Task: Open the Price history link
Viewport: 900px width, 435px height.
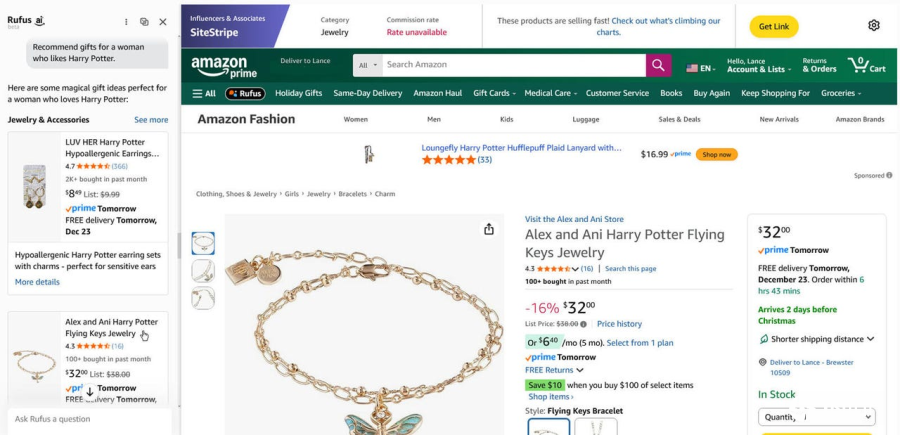Action: 619,324
